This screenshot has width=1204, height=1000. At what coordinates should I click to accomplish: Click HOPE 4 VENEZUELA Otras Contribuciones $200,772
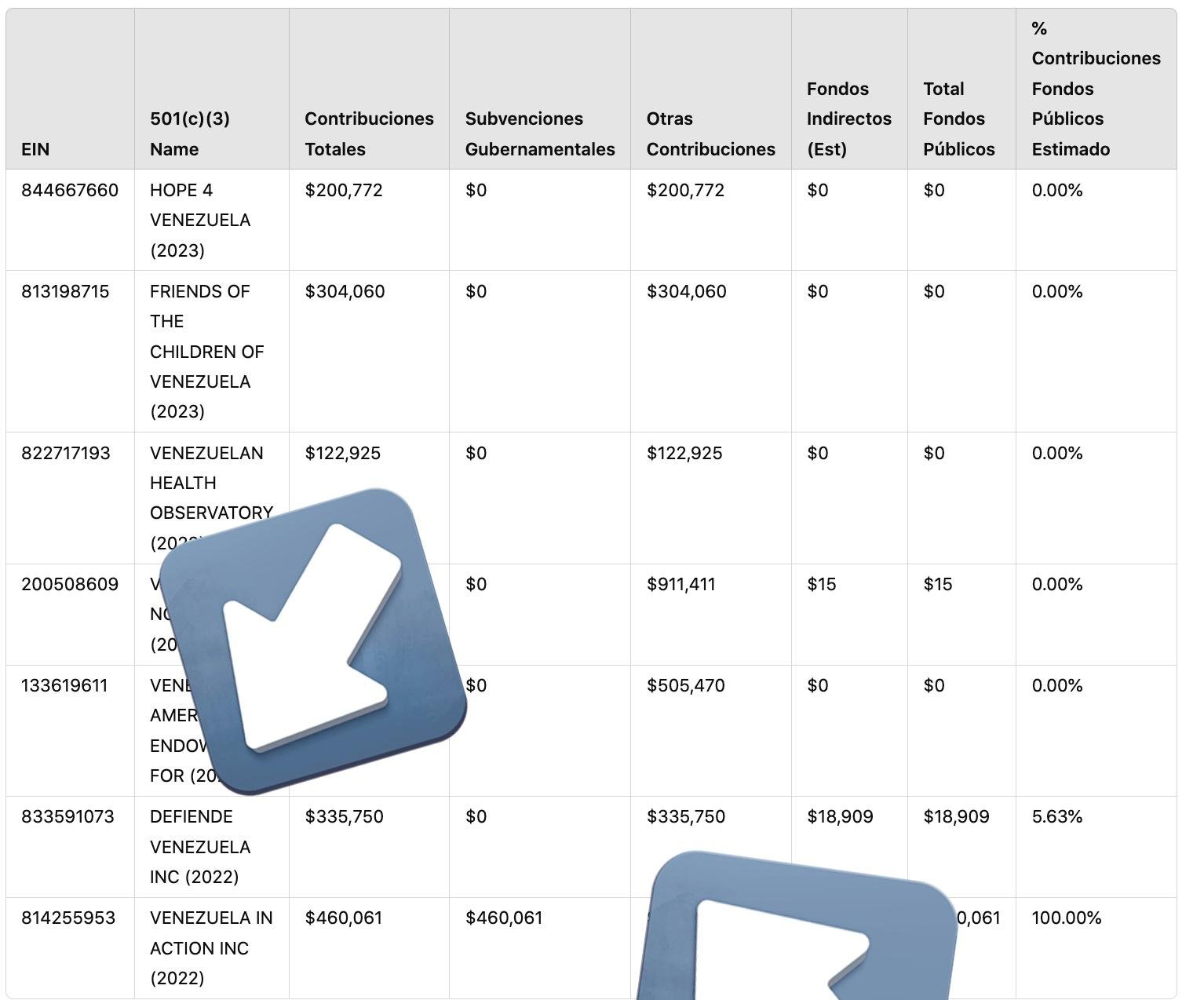coord(685,190)
